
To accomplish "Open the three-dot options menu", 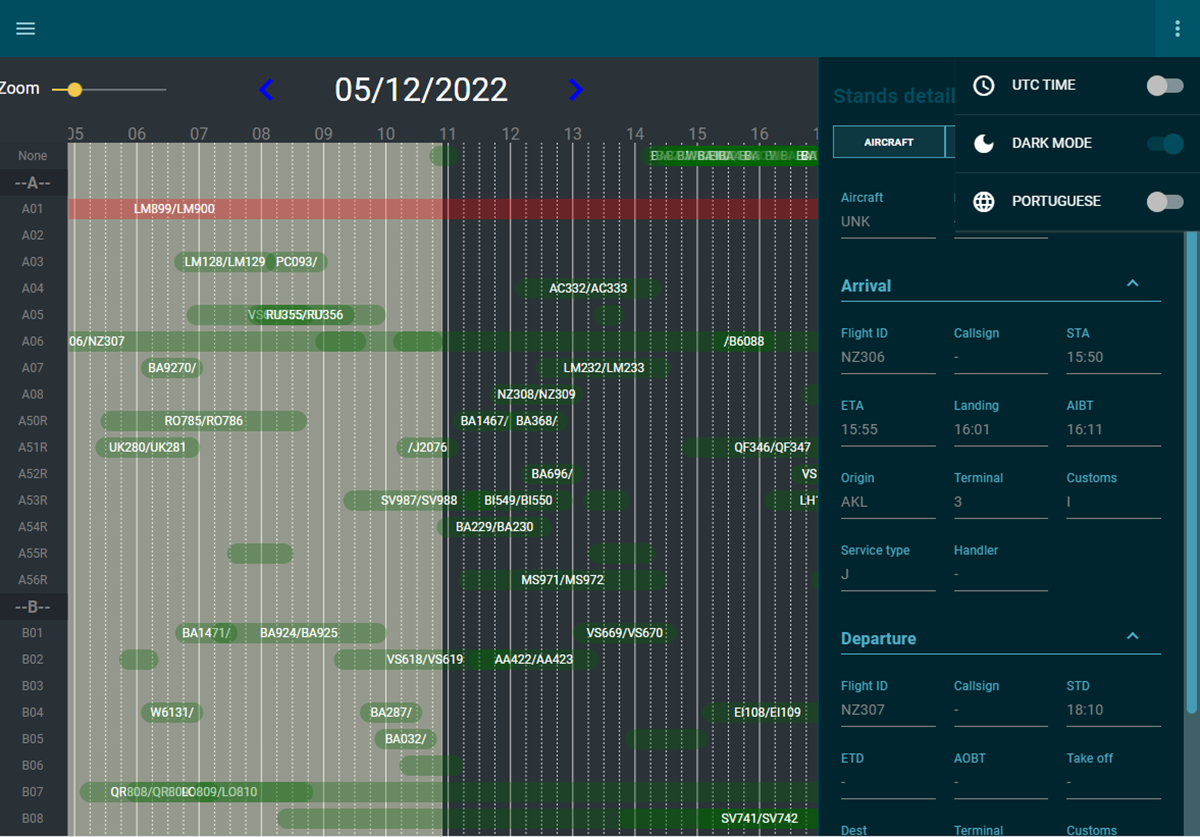I will 1177,29.
